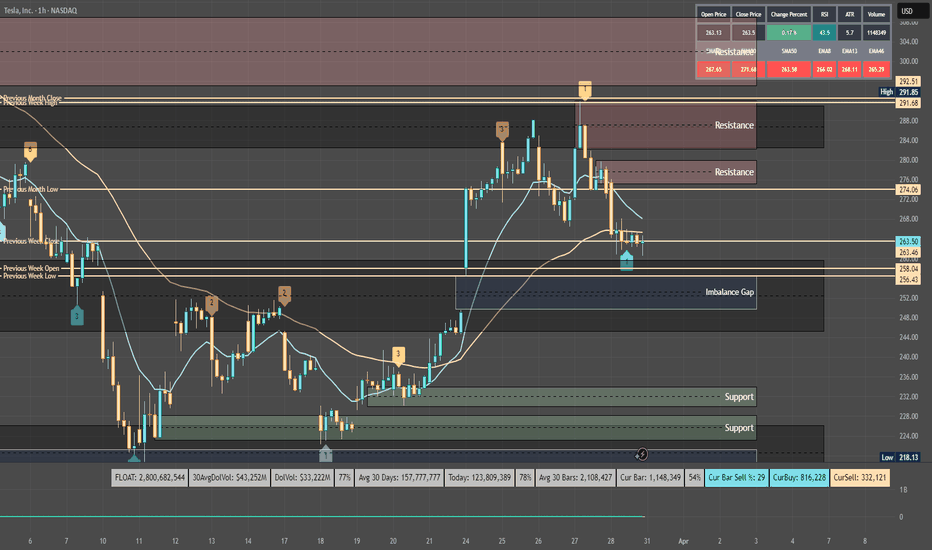The height and width of the screenshot is (550, 932).
Task: Select the orange 2 flag above the candles for the 17th
Action: [x=284, y=295]
